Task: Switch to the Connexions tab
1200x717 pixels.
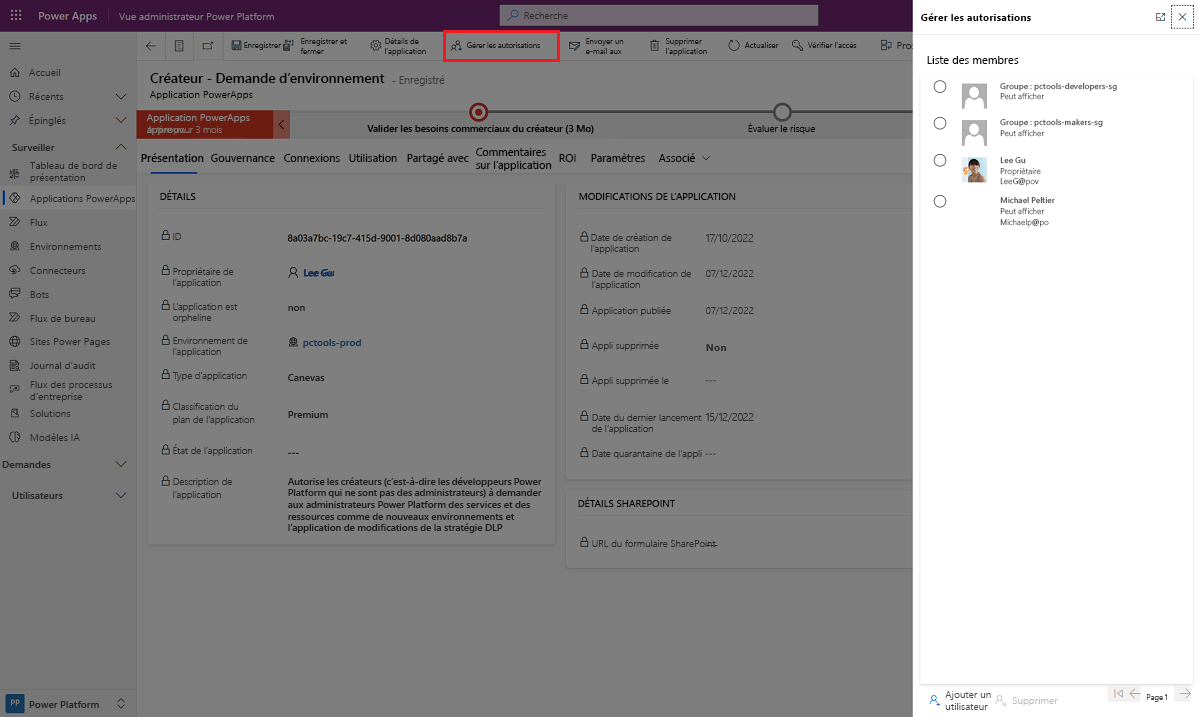Action: (312, 158)
